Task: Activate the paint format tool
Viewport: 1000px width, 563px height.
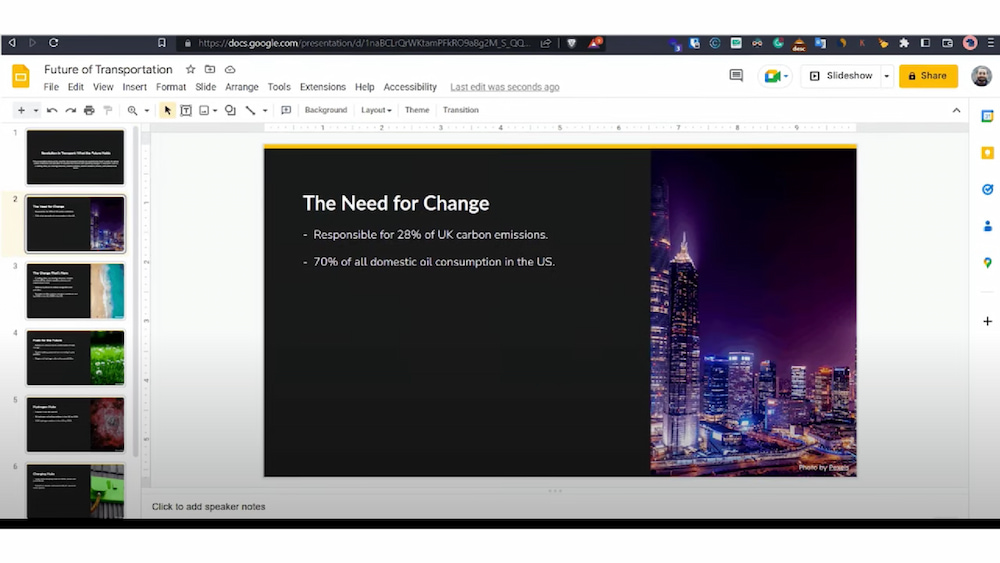Action: [x=108, y=110]
